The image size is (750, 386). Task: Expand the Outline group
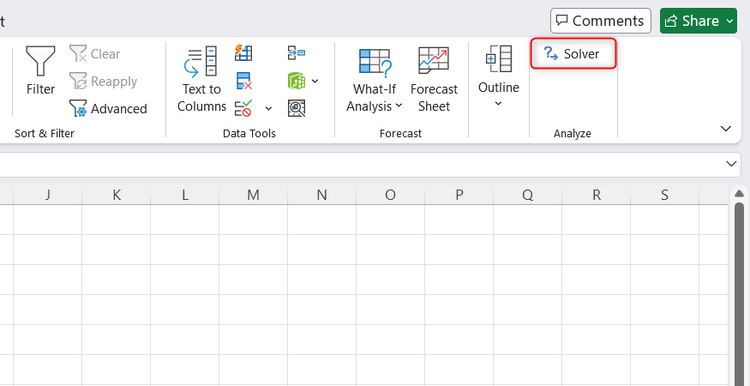pos(498,77)
